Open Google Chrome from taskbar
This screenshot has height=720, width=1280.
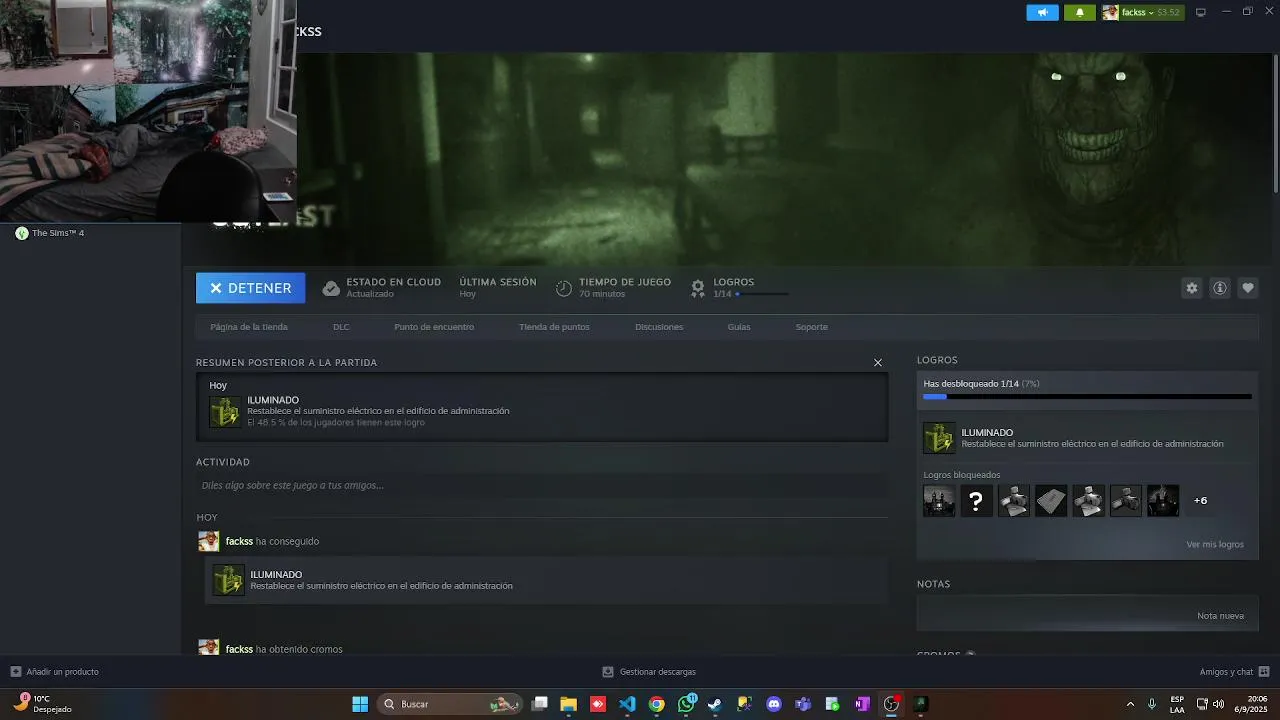(x=656, y=704)
